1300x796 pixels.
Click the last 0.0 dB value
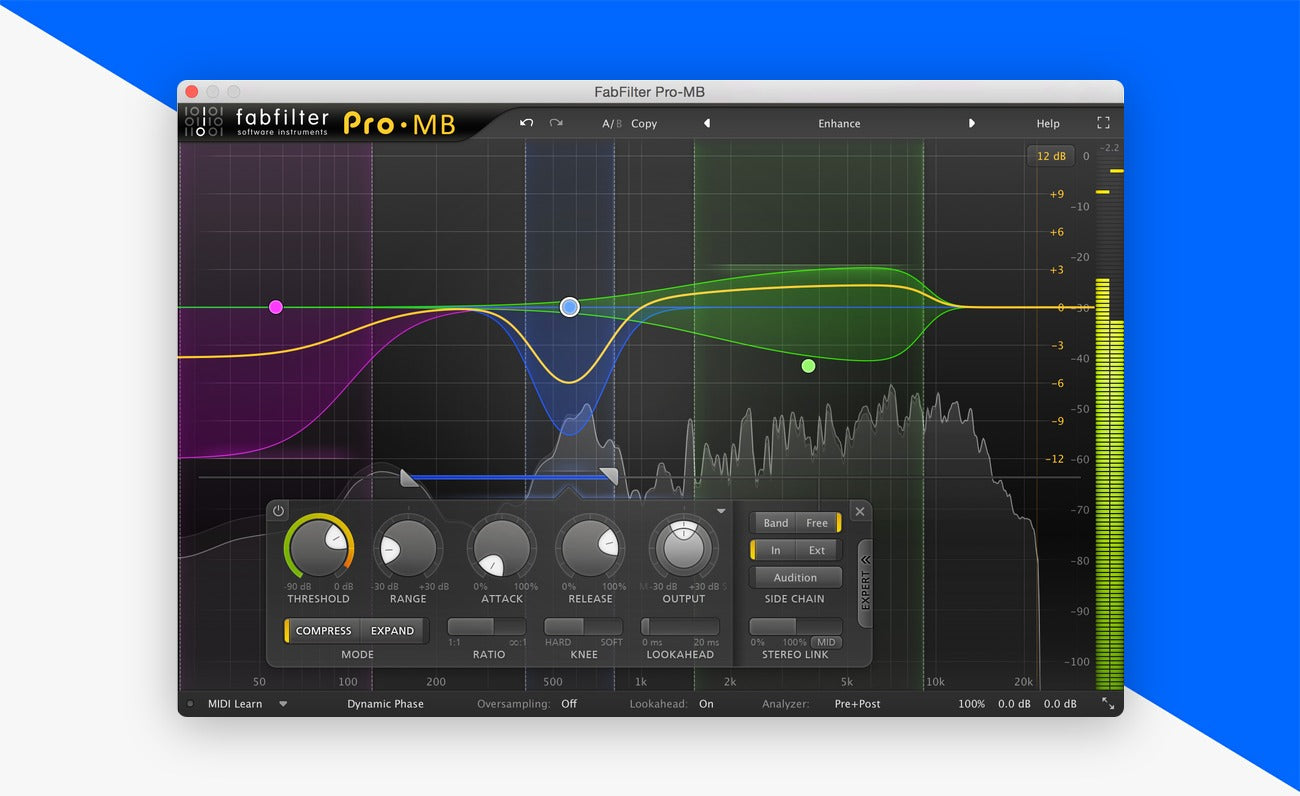1060,704
